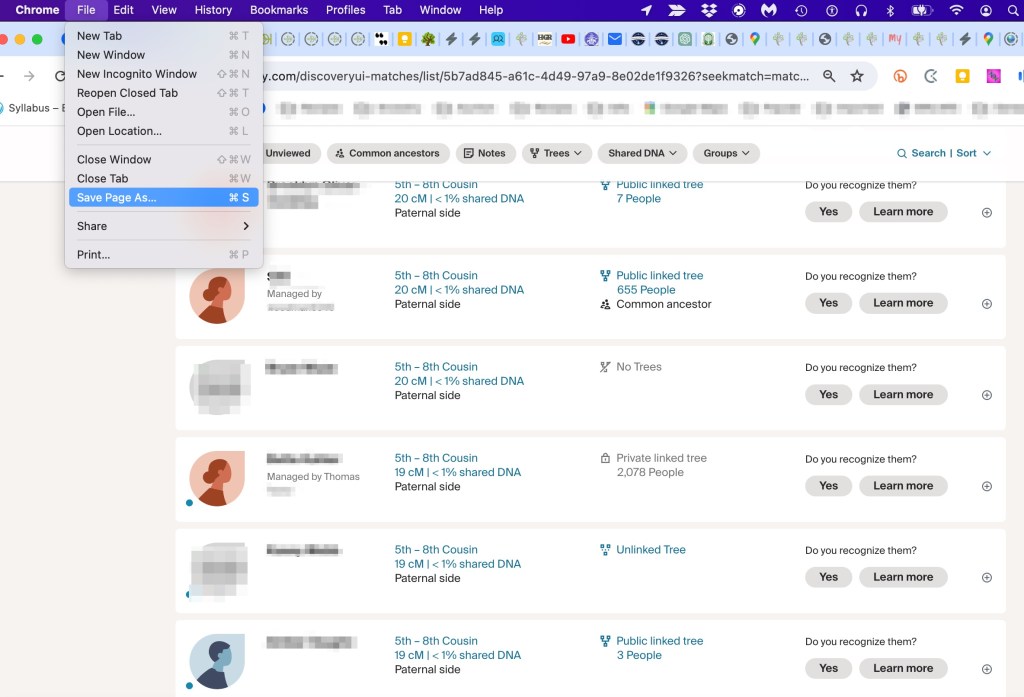Click Yes for the 655 People match

tap(828, 303)
